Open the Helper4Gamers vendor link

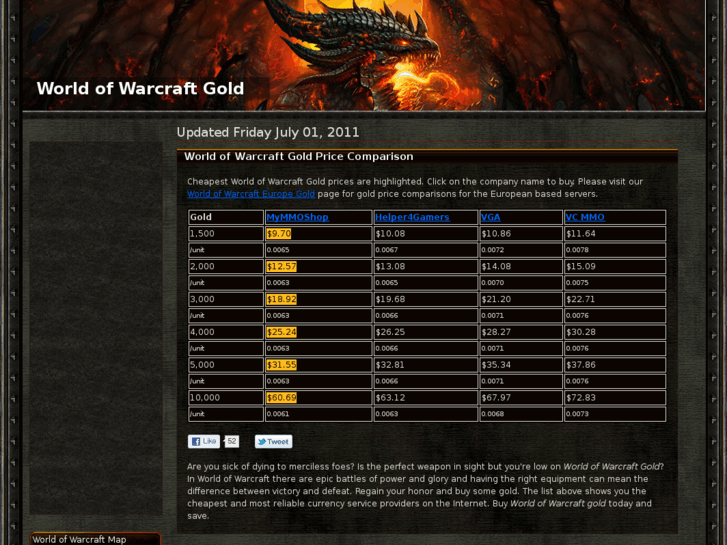pos(412,217)
